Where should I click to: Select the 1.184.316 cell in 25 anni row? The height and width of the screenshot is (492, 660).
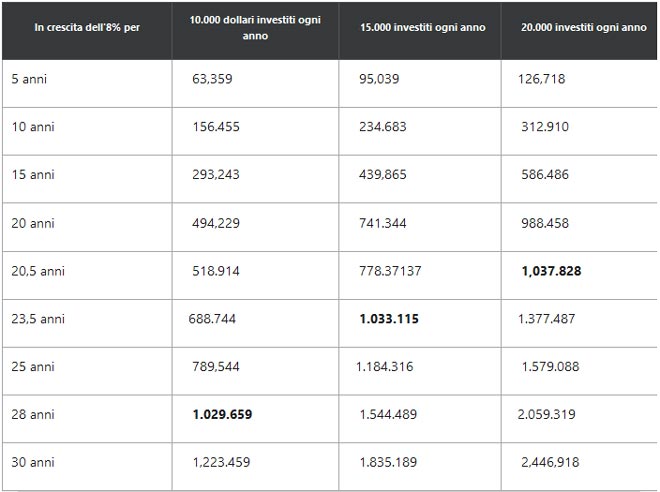click(x=384, y=367)
